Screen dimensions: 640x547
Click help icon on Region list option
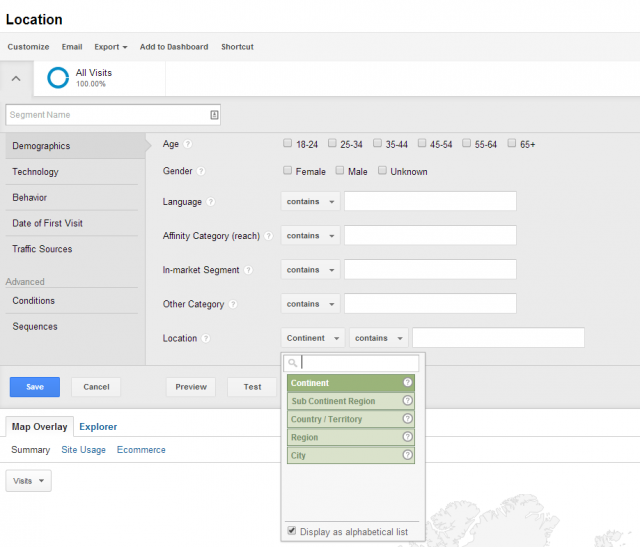tap(407, 437)
